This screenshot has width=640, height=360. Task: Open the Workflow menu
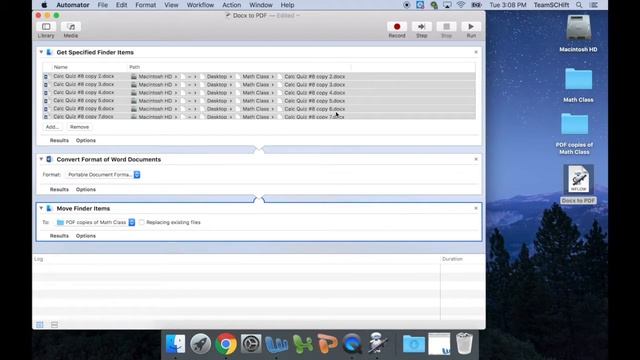coord(200,5)
